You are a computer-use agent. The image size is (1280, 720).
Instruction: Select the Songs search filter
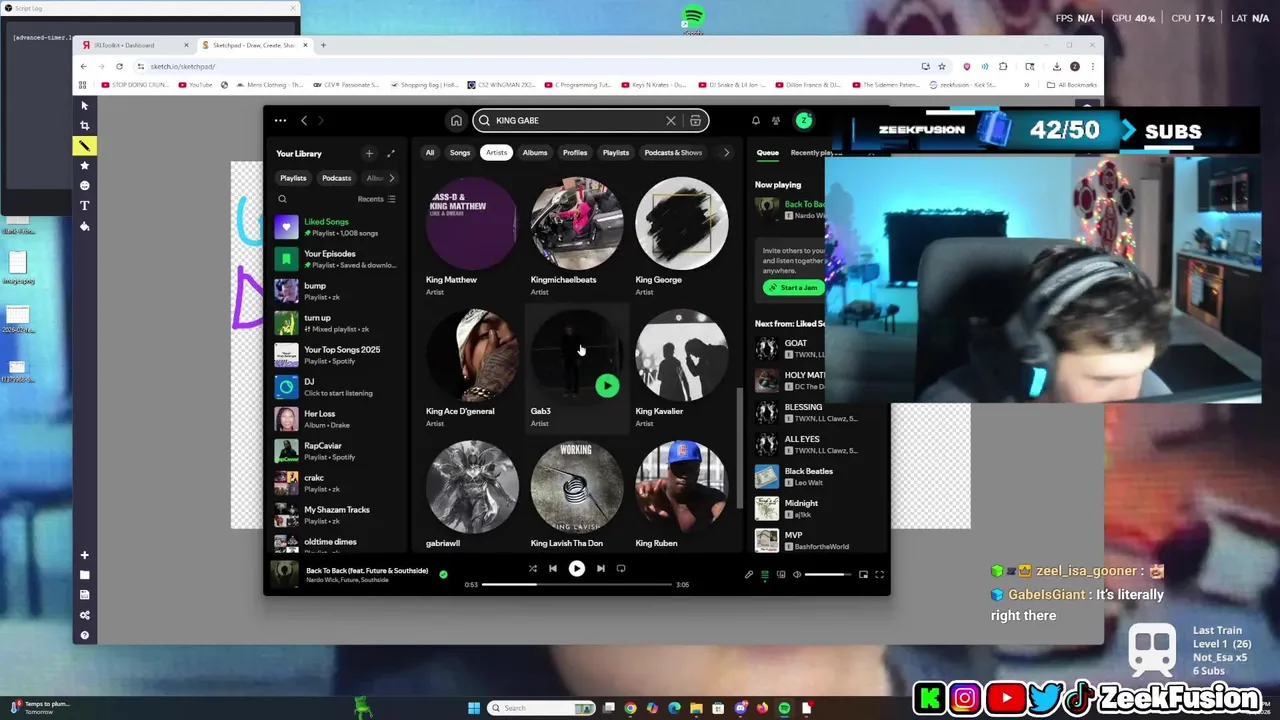(x=460, y=152)
